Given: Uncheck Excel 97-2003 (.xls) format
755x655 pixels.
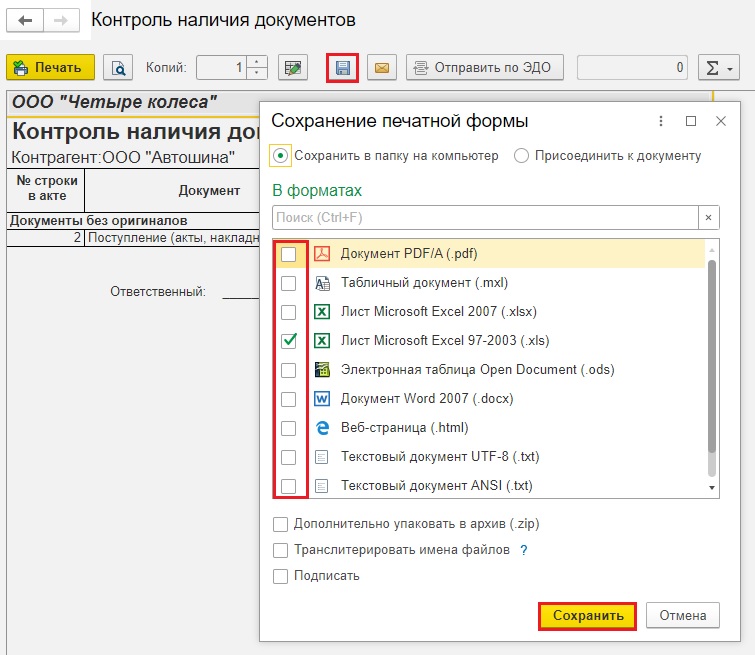Looking at the screenshot, I should click(x=288, y=341).
